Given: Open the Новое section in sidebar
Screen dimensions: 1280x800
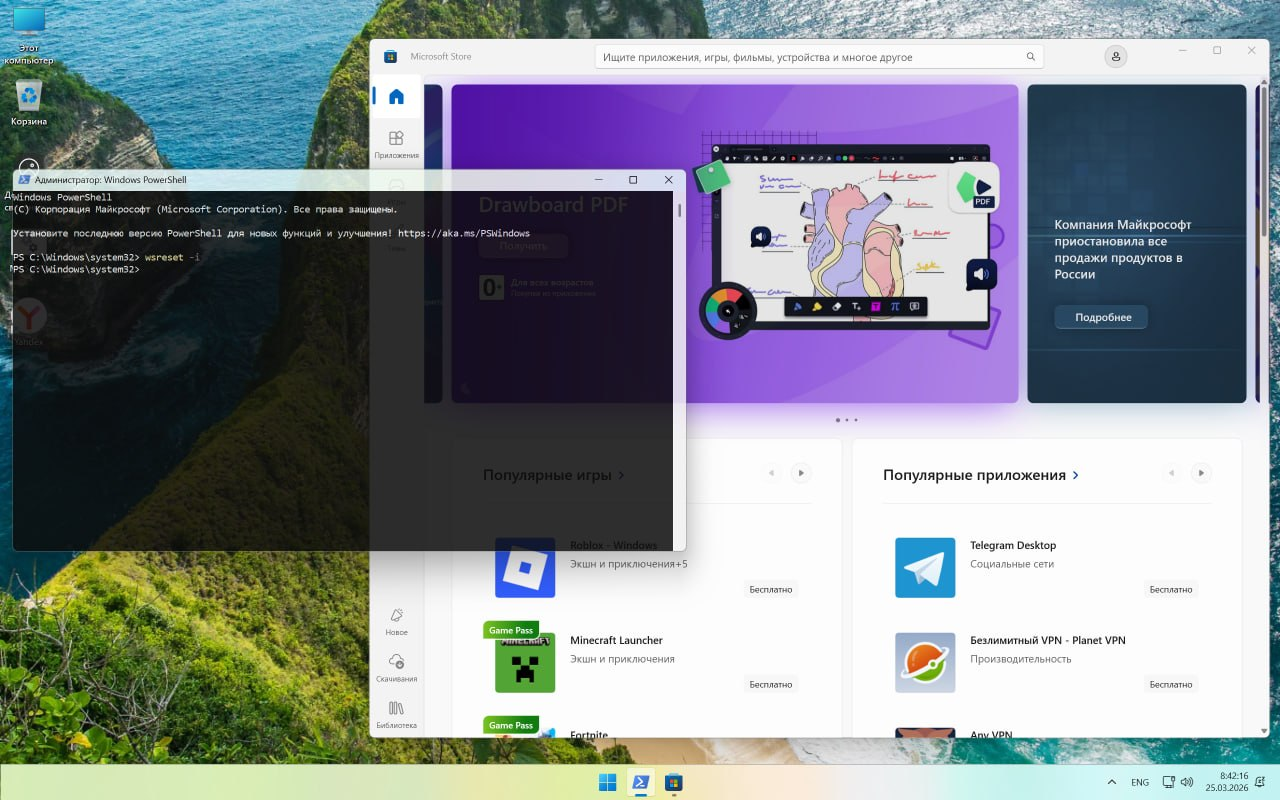Looking at the screenshot, I should [x=396, y=621].
